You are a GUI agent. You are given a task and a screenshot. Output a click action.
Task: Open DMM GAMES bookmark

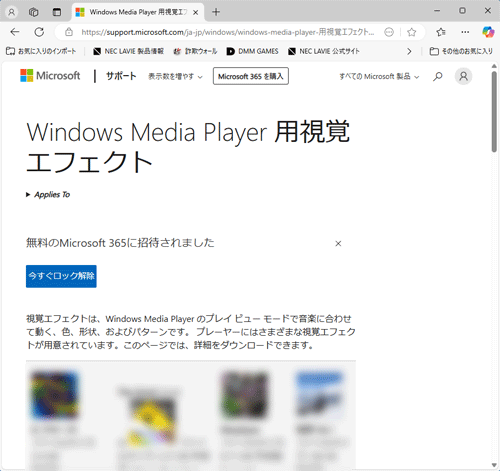point(252,51)
